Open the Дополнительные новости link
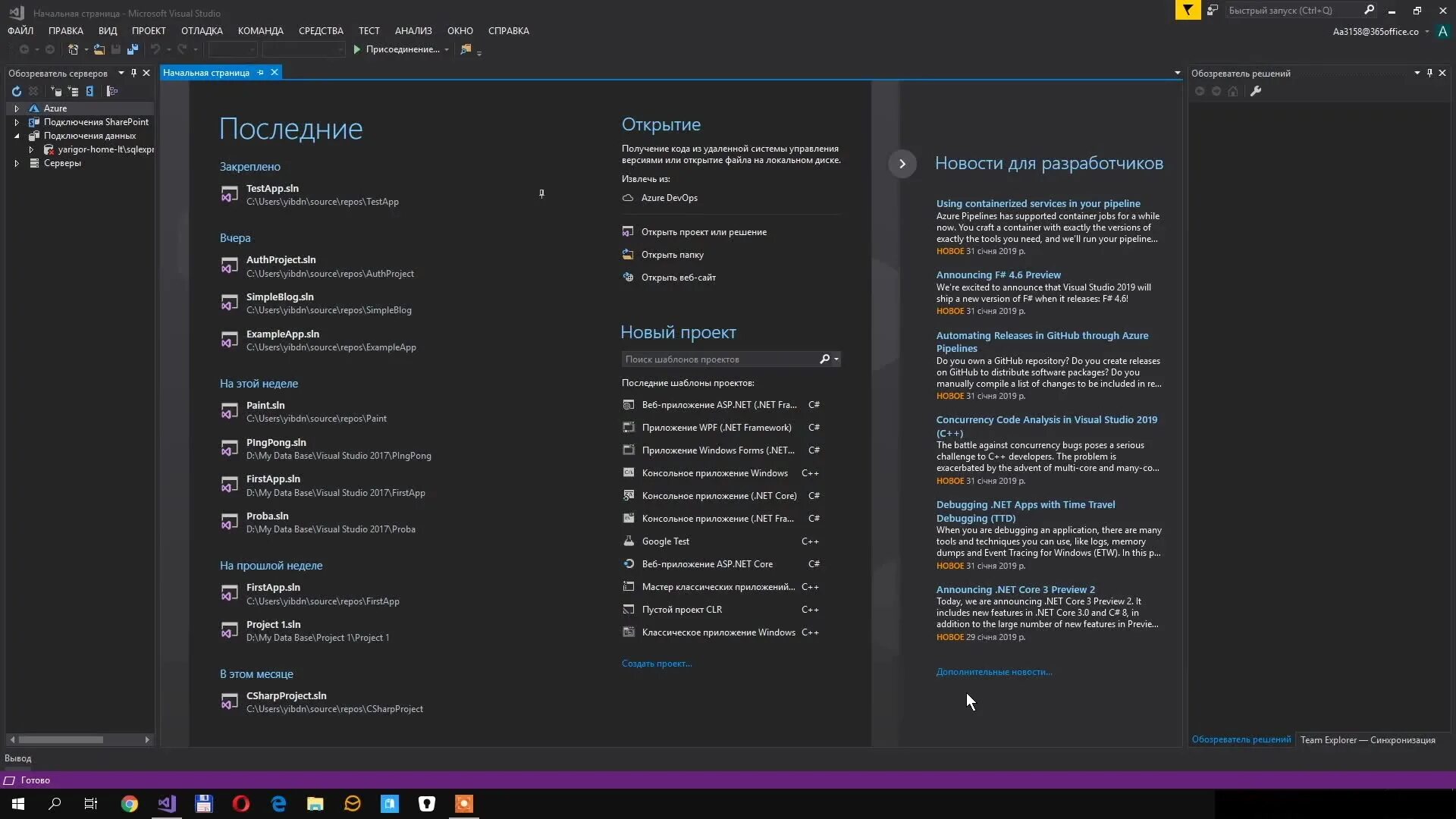The height and width of the screenshot is (819, 1456). tap(993, 672)
